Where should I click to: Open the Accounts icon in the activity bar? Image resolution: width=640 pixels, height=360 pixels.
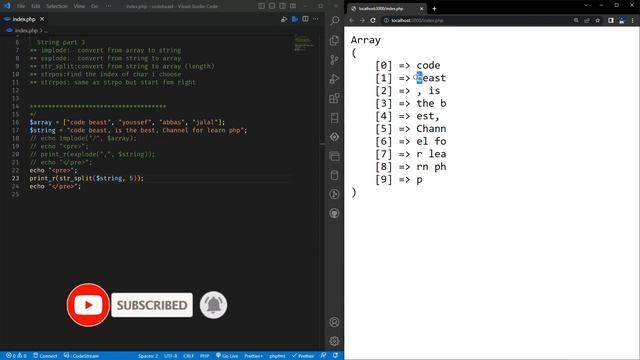(x=334, y=322)
